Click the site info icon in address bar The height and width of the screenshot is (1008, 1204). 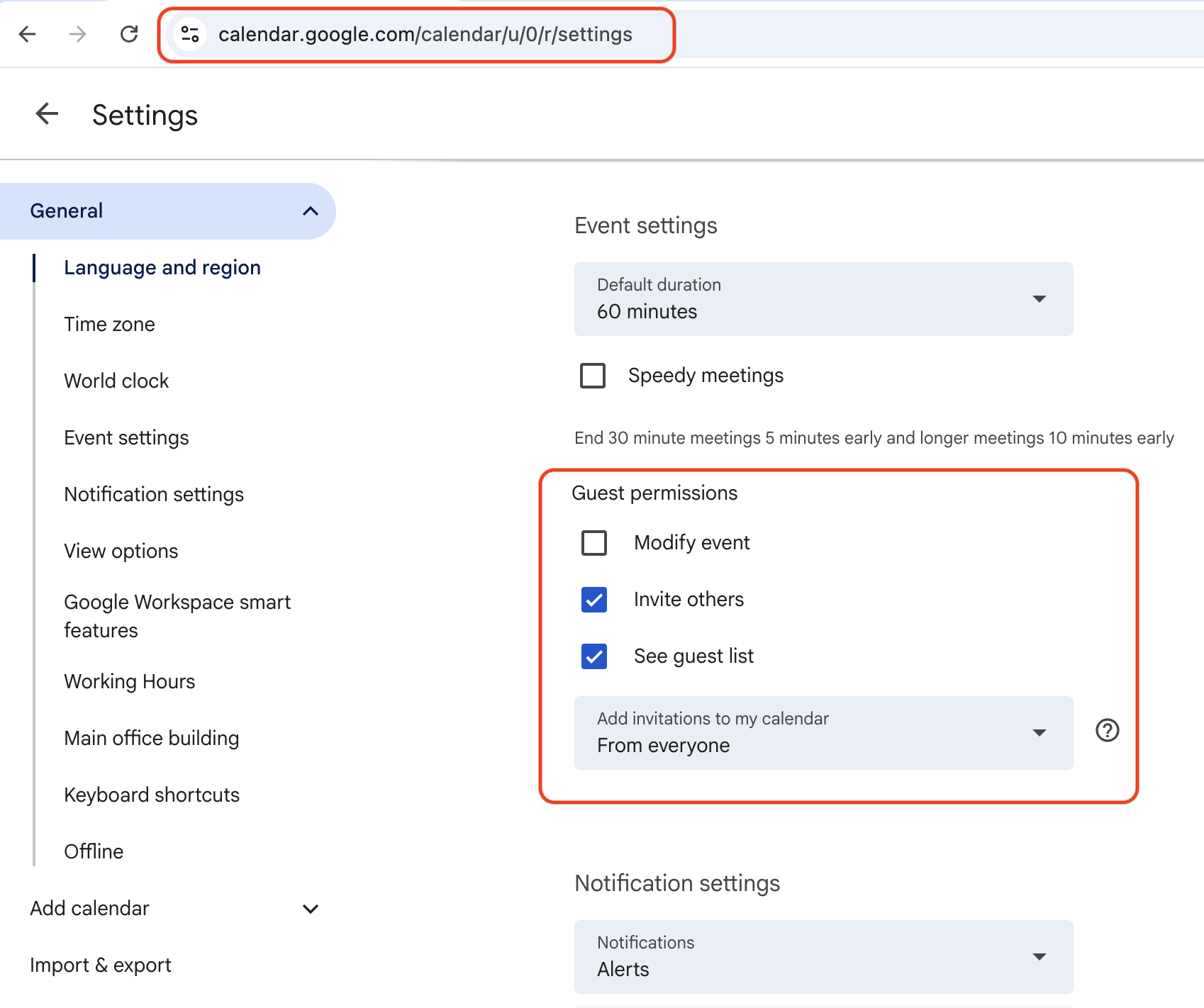tap(190, 34)
